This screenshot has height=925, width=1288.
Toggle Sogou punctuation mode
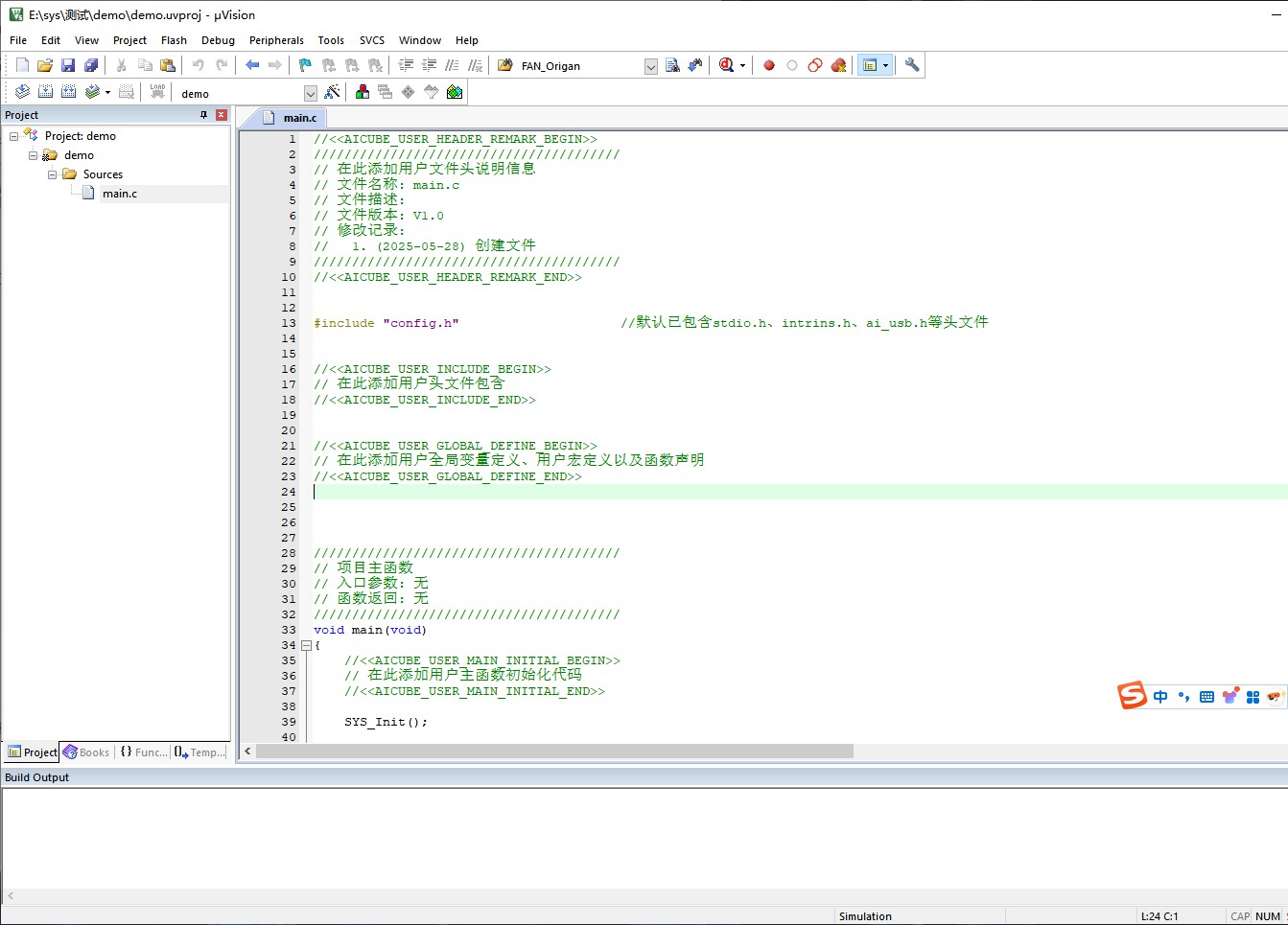click(1183, 697)
